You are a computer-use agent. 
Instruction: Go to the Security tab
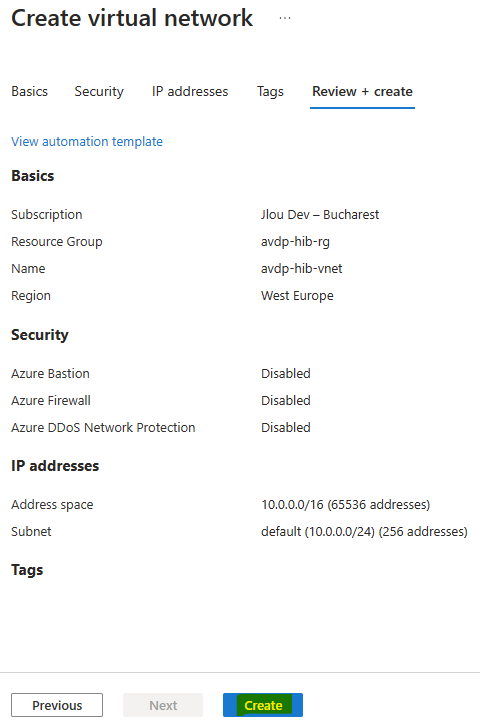click(99, 92)
